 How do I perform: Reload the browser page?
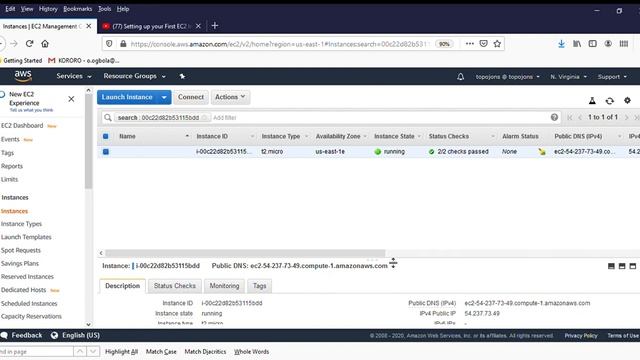[x=29, y=43]
